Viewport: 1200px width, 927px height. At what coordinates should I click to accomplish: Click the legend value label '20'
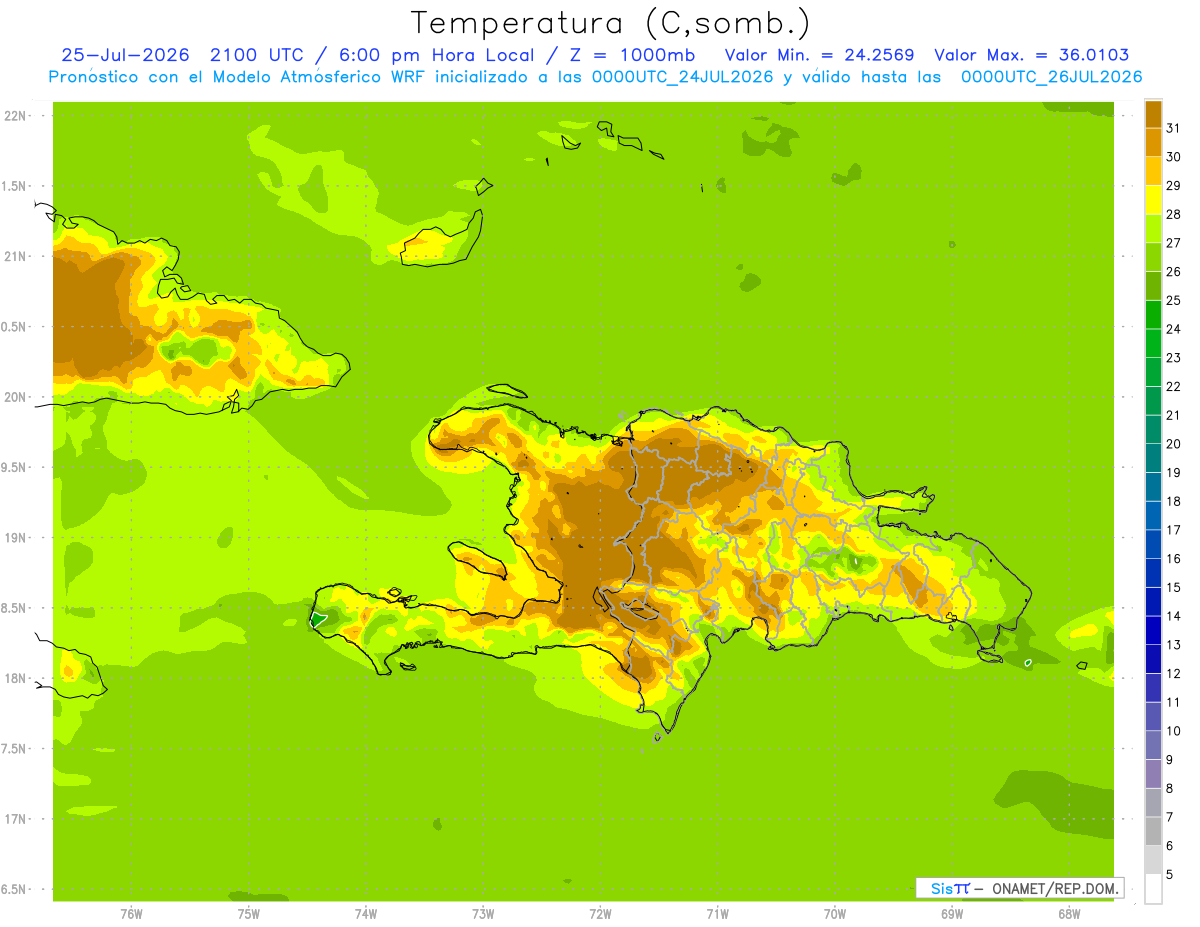coord(1173,444)
